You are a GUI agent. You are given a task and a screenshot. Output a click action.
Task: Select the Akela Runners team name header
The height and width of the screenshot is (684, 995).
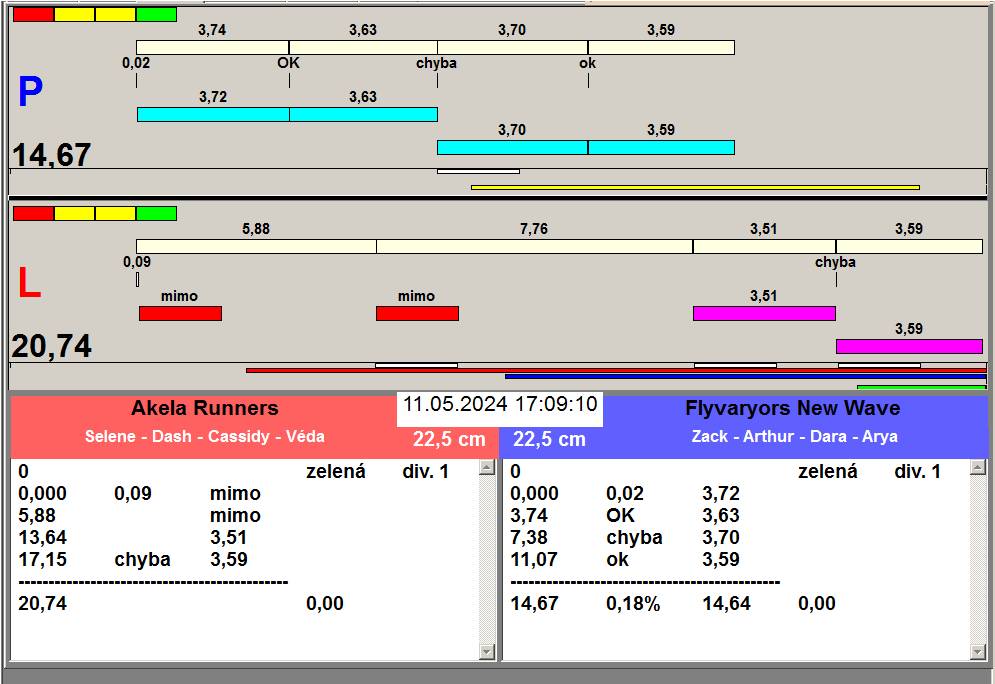click(204, 408)
